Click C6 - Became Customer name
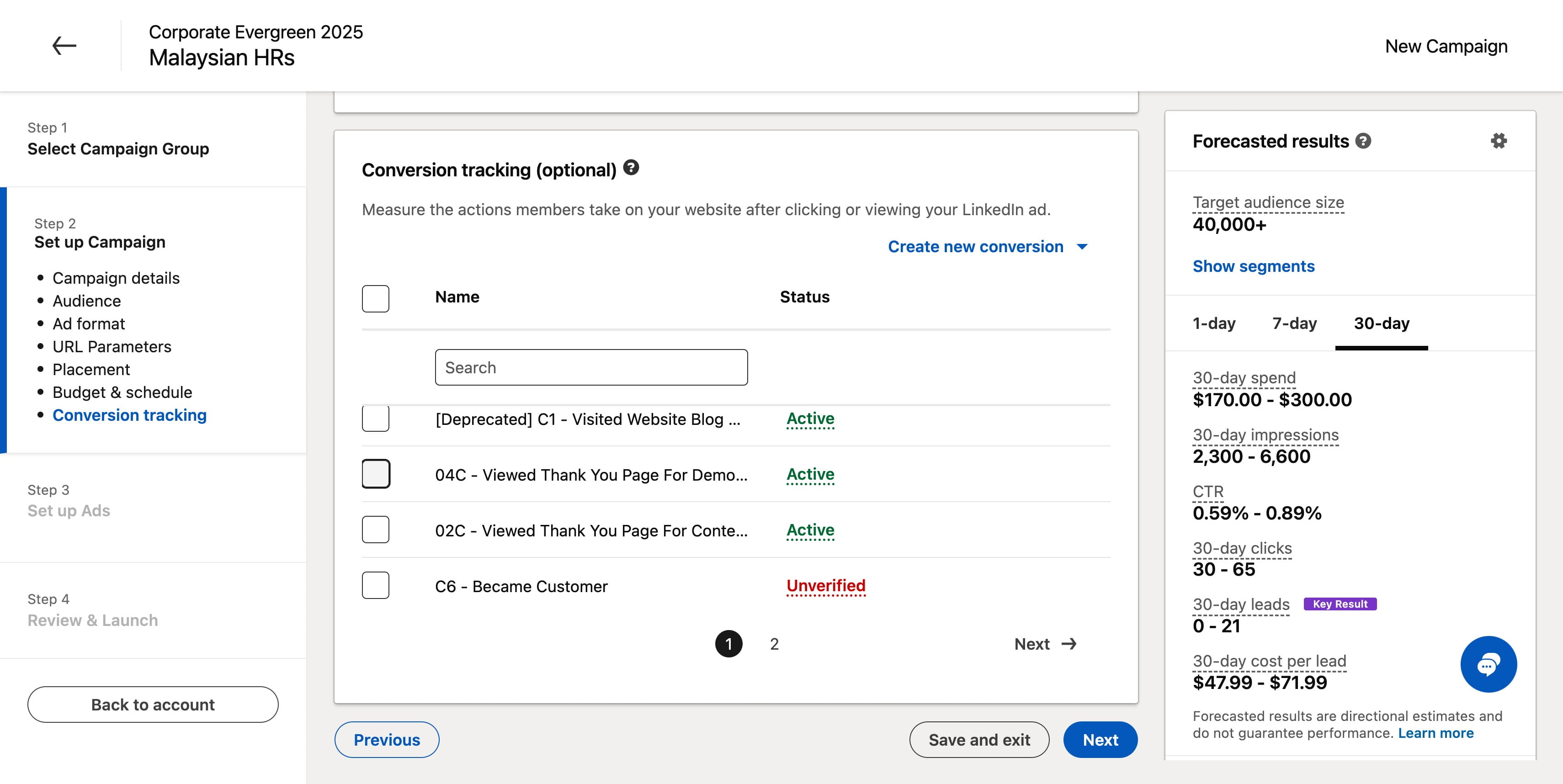1563x784 pixels. (x=521, y=586)
